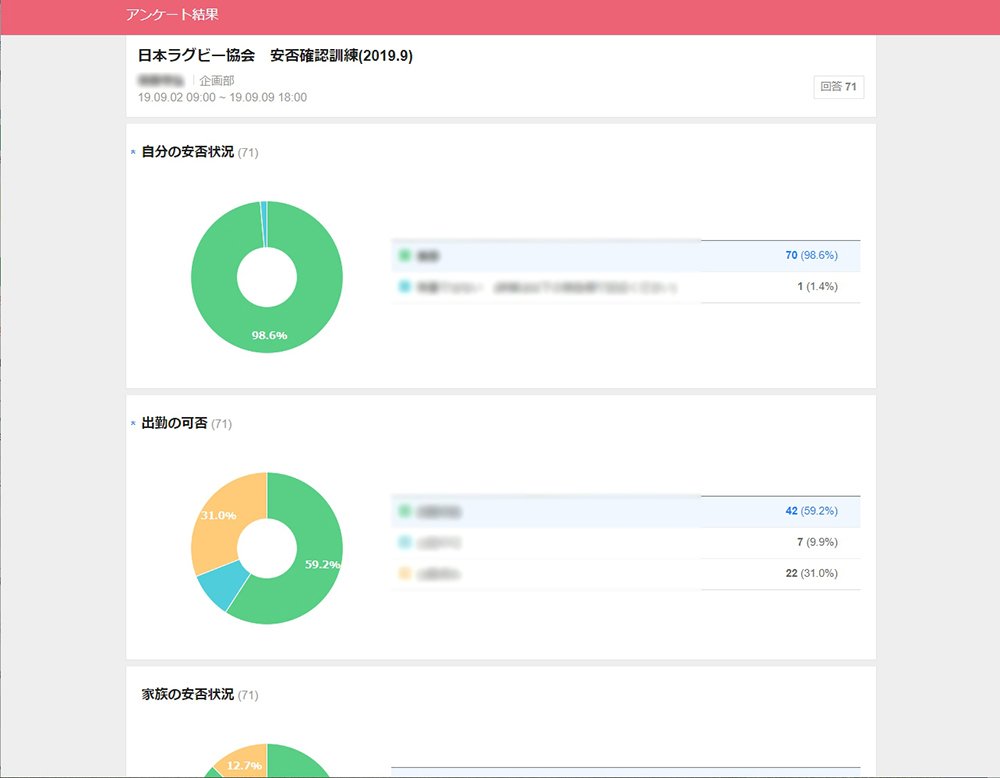Viewport: 1000px width, 778px height.
Task: Click the 7 (9.9%) result row
Action: tap(626, 543)
